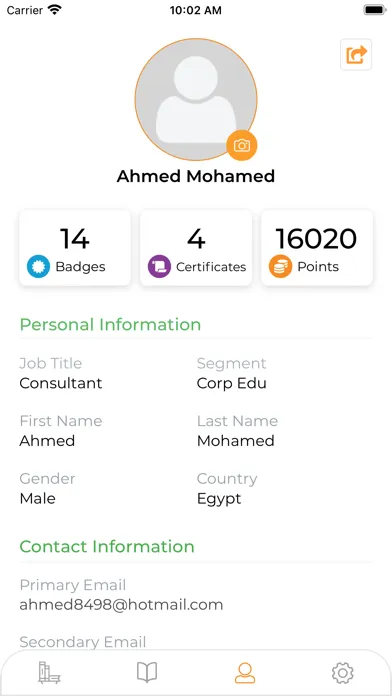This screenshot has width=392, height=696.
Task: Open the 16020 Points card
Action: pyautogui.click(x=317, y=248)
